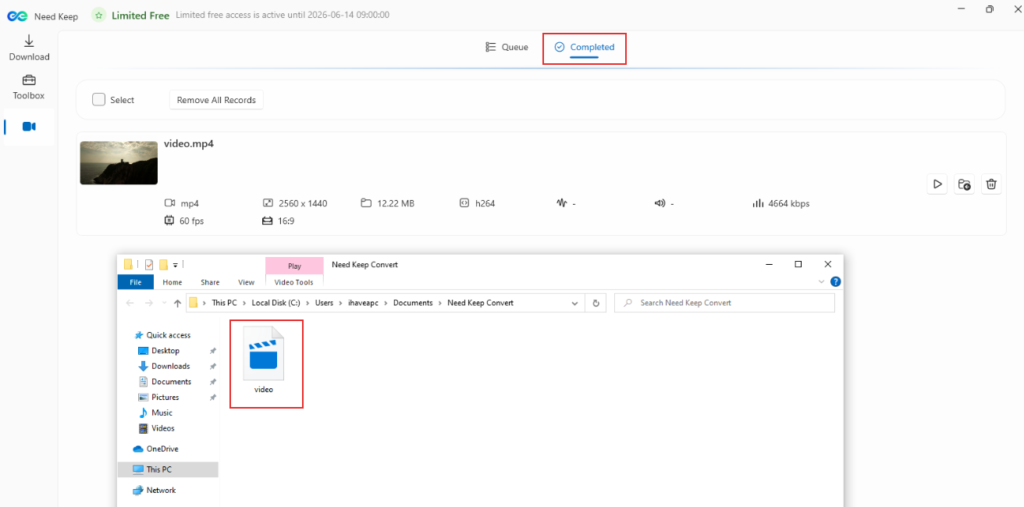Click Local Disk (C:) in address path
This screenshot has width=1024, height=507.
[x=275, y=303]
